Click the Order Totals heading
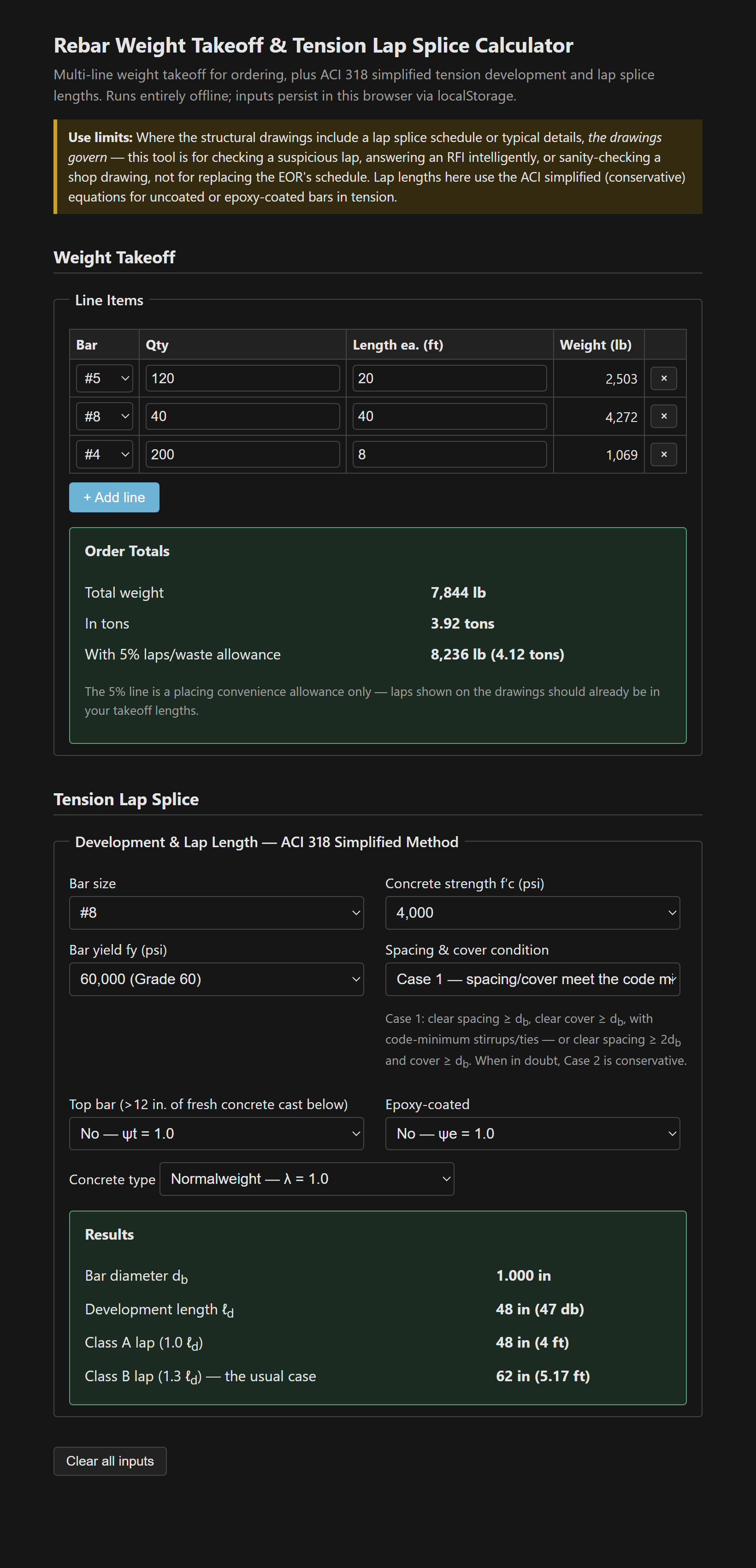Viewport: 756px width, 1568px height. [x=127, y=551]
